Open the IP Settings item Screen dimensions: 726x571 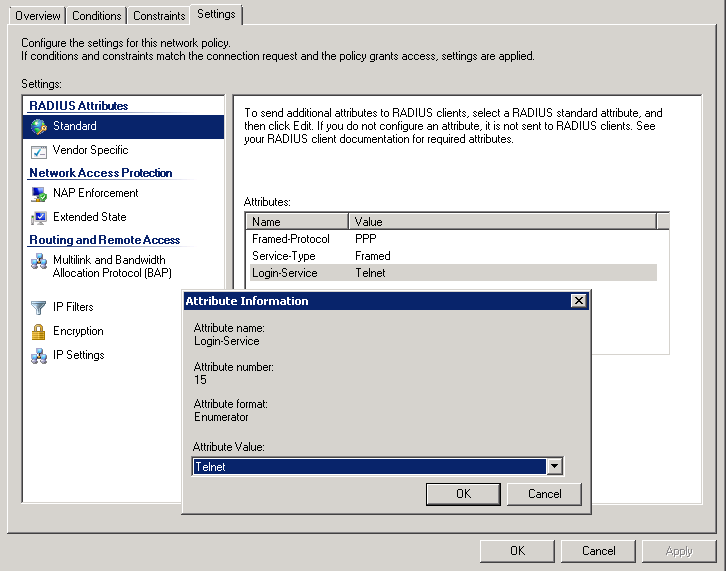pyautogui.click(x=78, y=355)
